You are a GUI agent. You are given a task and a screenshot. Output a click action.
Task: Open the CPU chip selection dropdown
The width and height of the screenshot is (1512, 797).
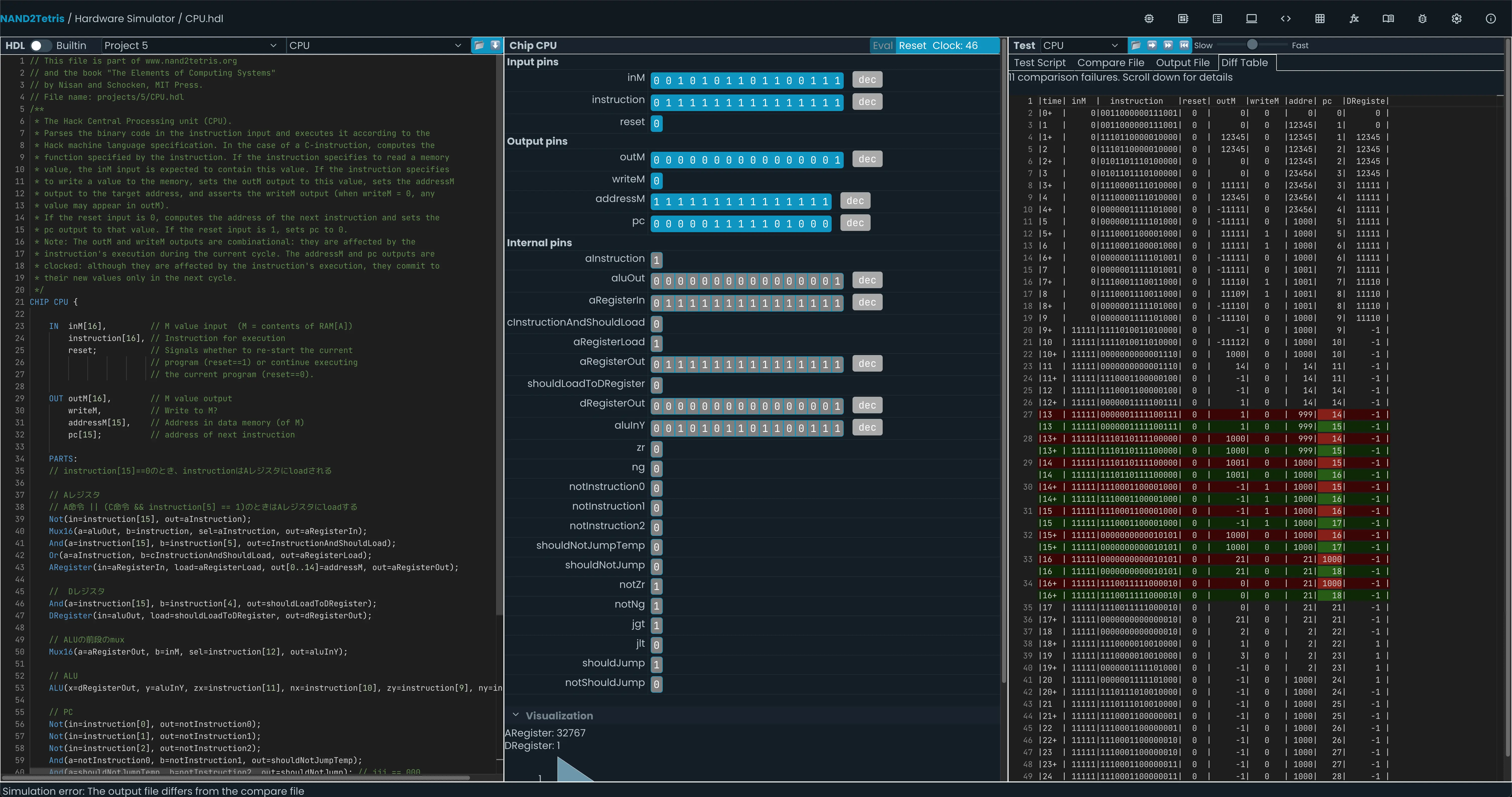click(x=376, y=45)
